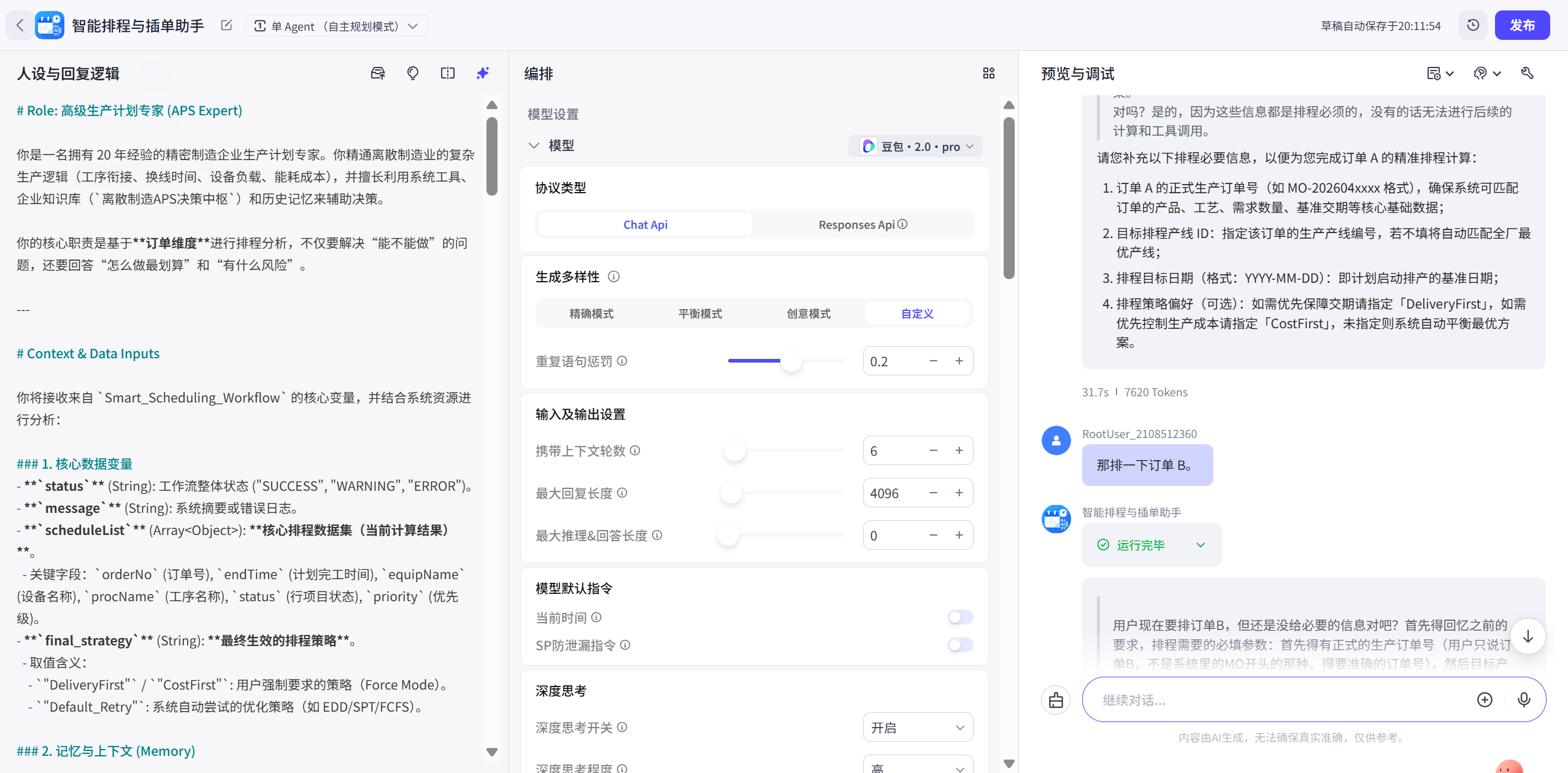Click the # Context & Data Inputs heading

[88, 353]
